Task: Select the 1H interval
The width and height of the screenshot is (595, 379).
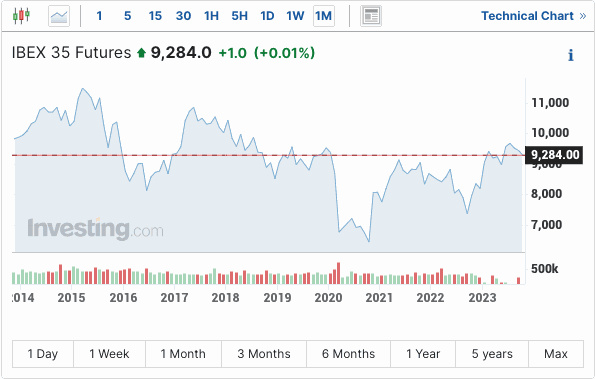Action: [211, 16]
